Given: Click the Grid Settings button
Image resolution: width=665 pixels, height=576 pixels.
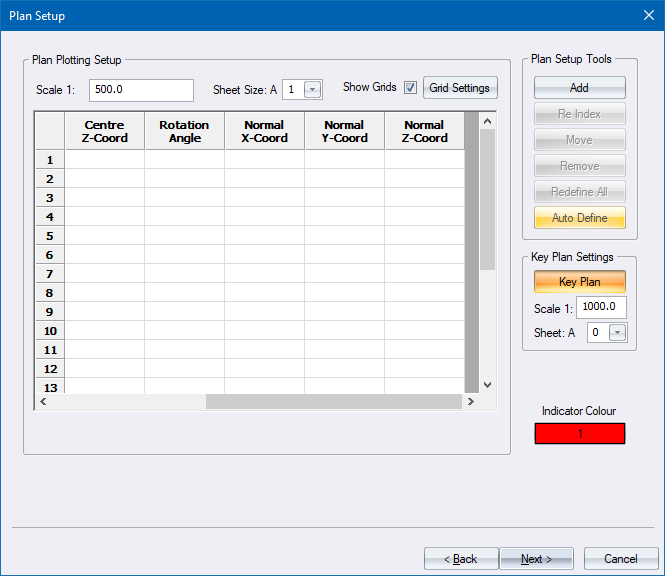Looking at the screenshot, I should click(x=459, y=88).
